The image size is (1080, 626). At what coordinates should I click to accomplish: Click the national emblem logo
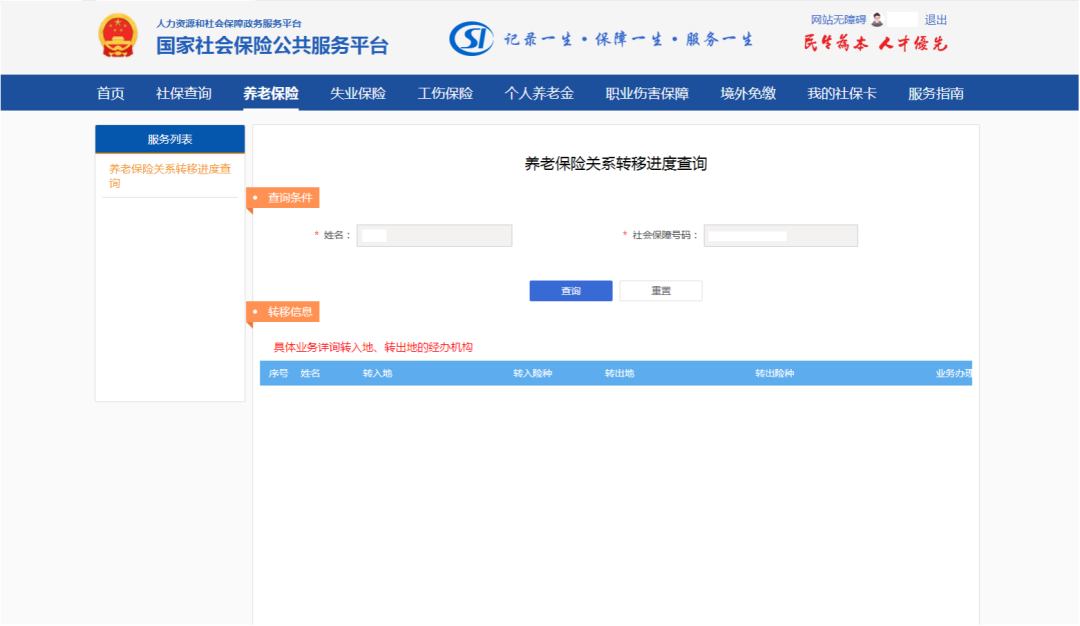[119, 33]
